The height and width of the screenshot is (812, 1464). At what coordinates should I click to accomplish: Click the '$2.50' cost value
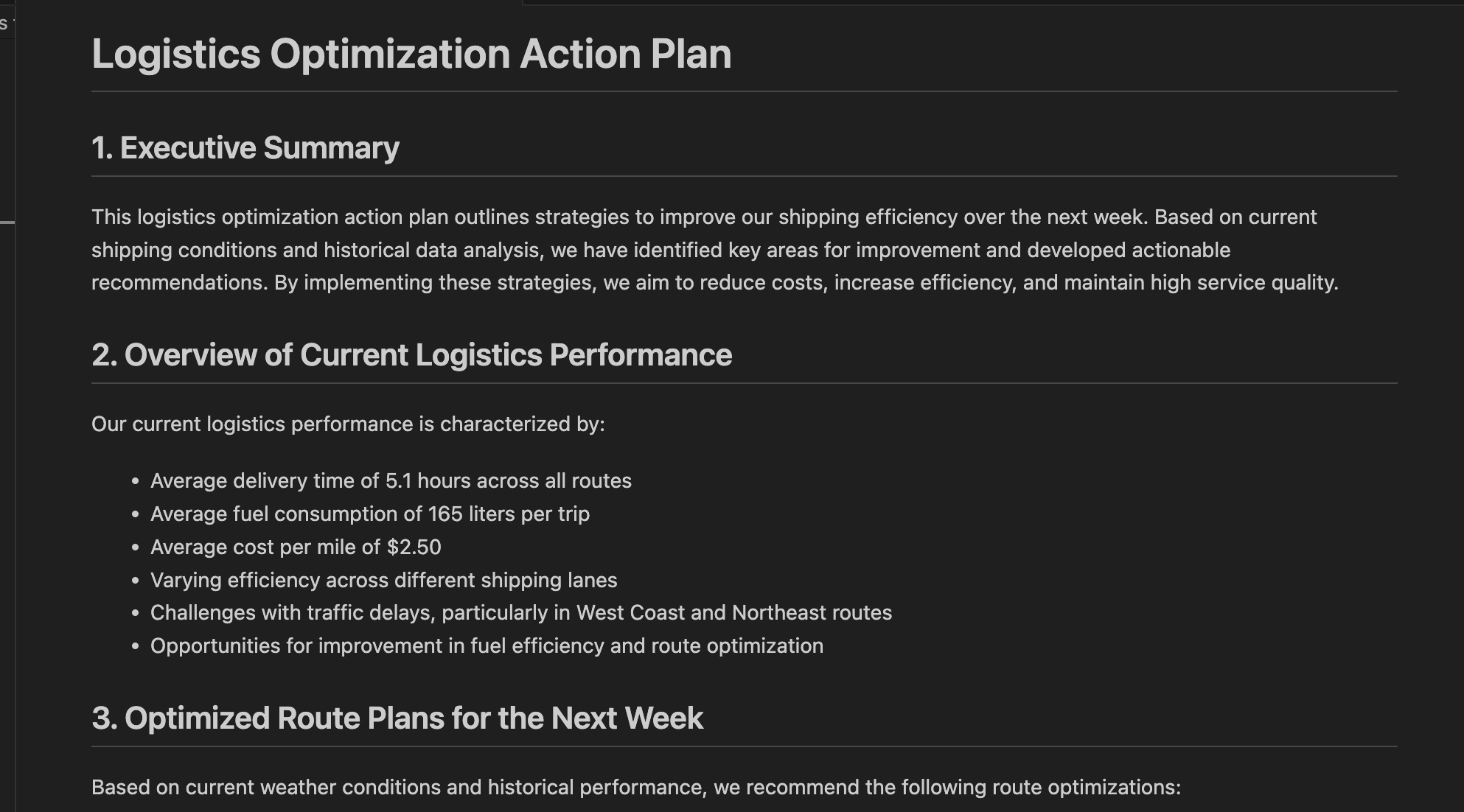pyautogui.click(x=414, y=547)
